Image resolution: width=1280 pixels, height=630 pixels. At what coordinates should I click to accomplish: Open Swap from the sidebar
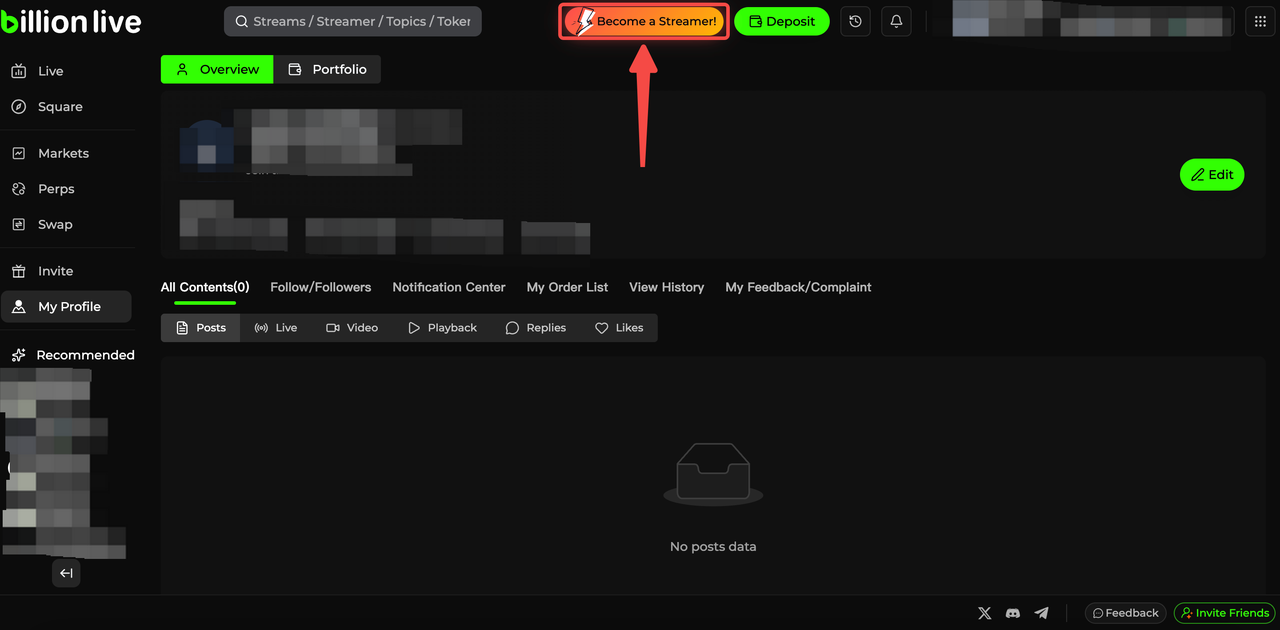click(55, 225)
